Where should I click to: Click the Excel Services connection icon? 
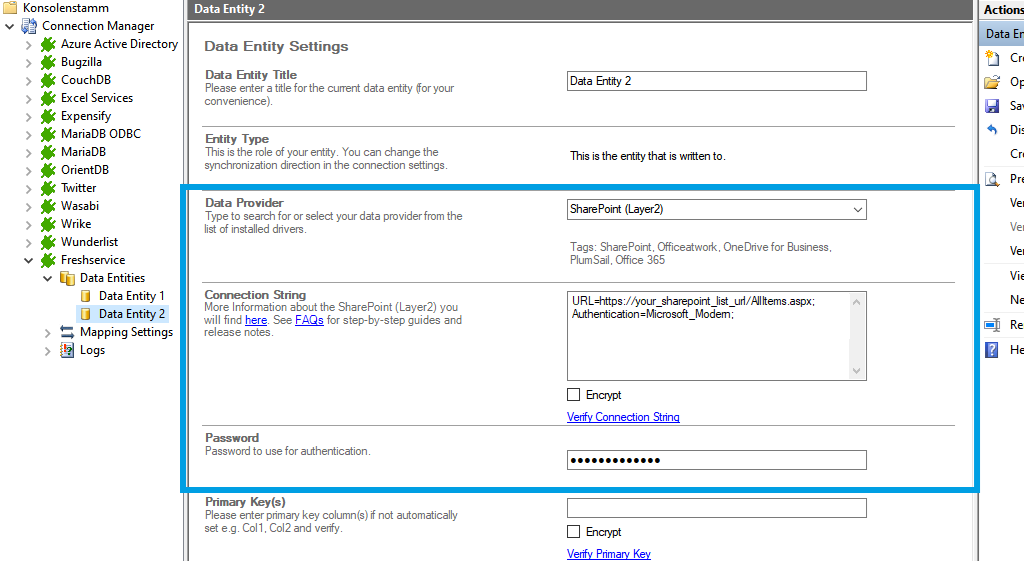[x=48, y=98]
